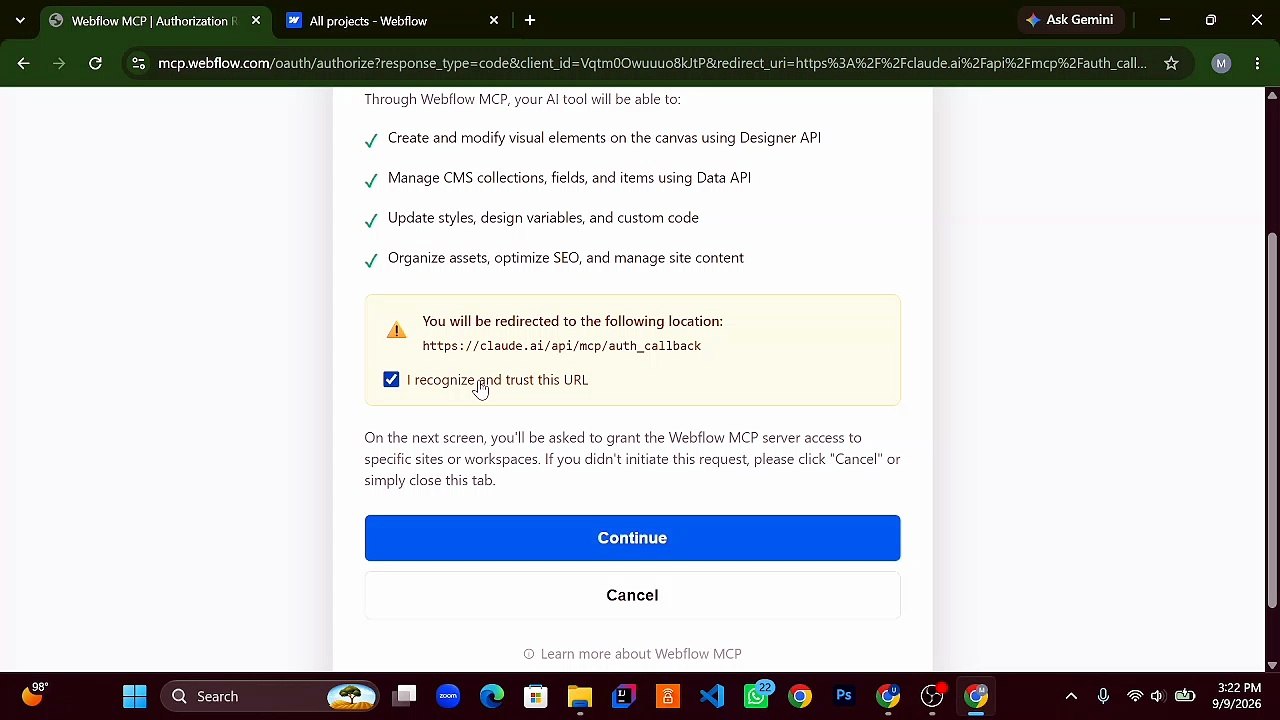Open the Windows Start menu
The width and height of the screenshot is (1280, 720).
coord(135,696)
